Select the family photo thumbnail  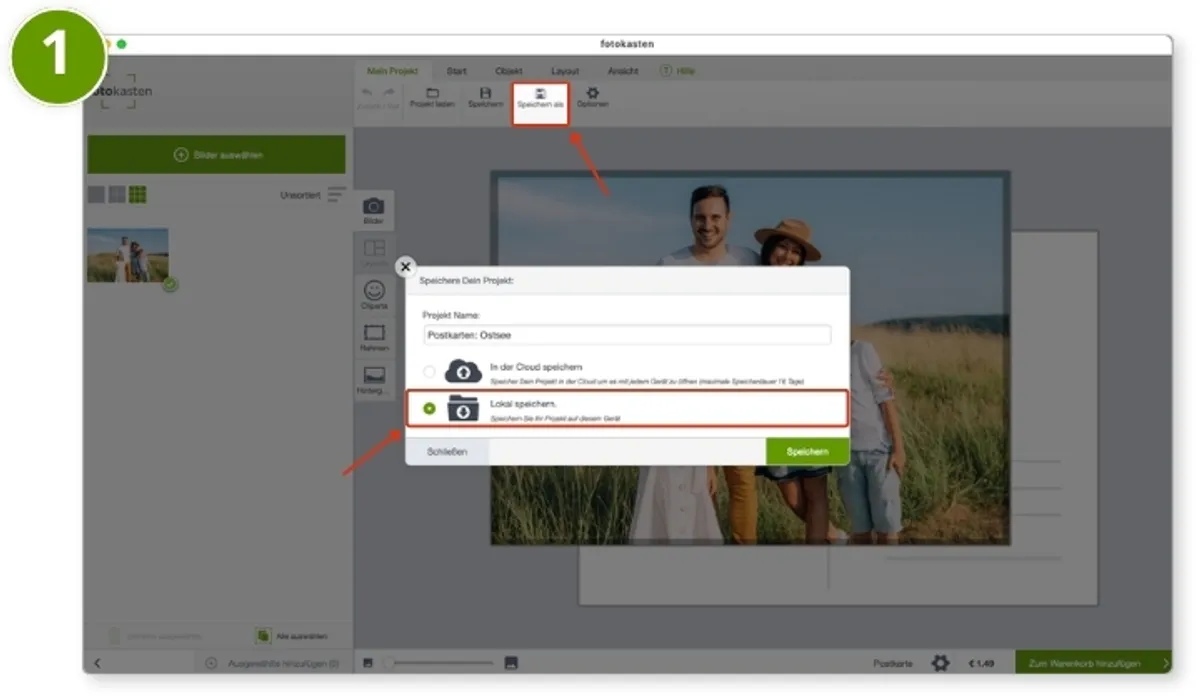(128, 255)
